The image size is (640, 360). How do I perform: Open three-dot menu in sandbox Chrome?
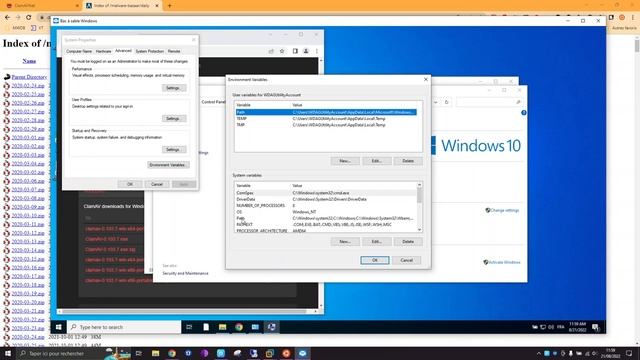pos(317,51)
